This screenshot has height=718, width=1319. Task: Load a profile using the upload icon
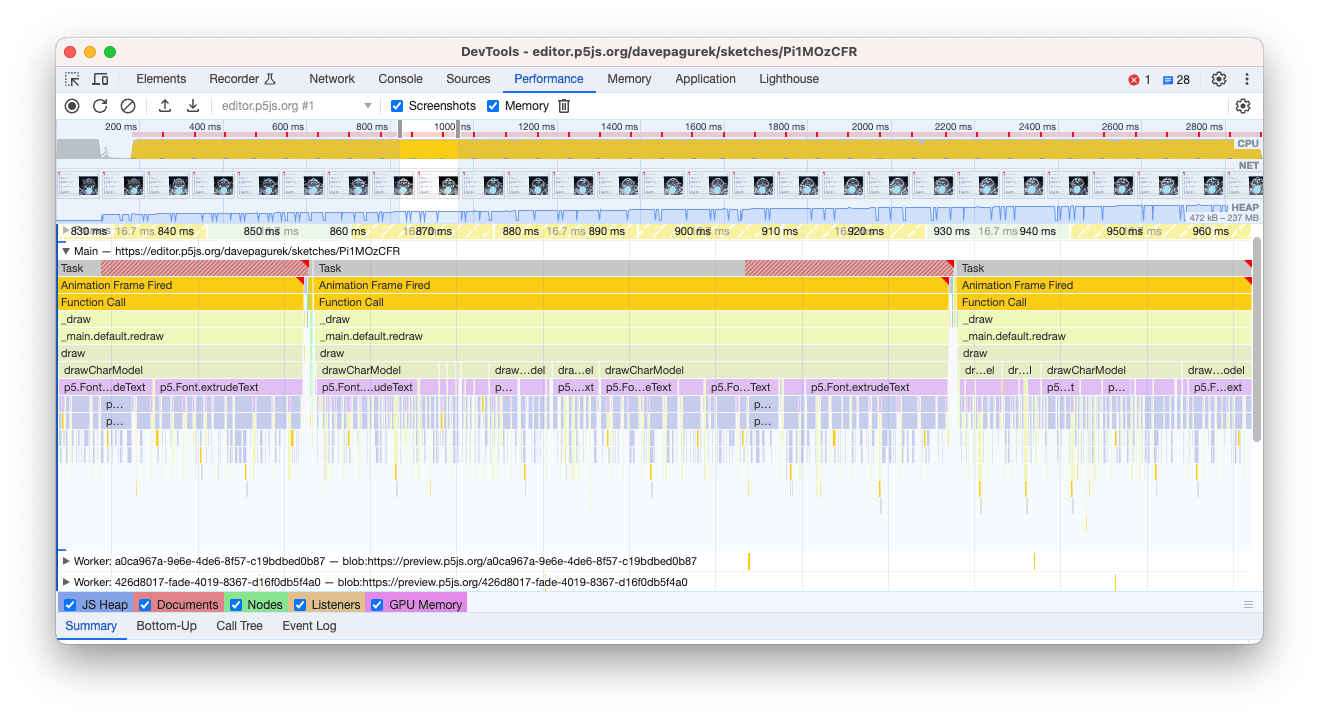pyautogui.click(x=165, y=106)
